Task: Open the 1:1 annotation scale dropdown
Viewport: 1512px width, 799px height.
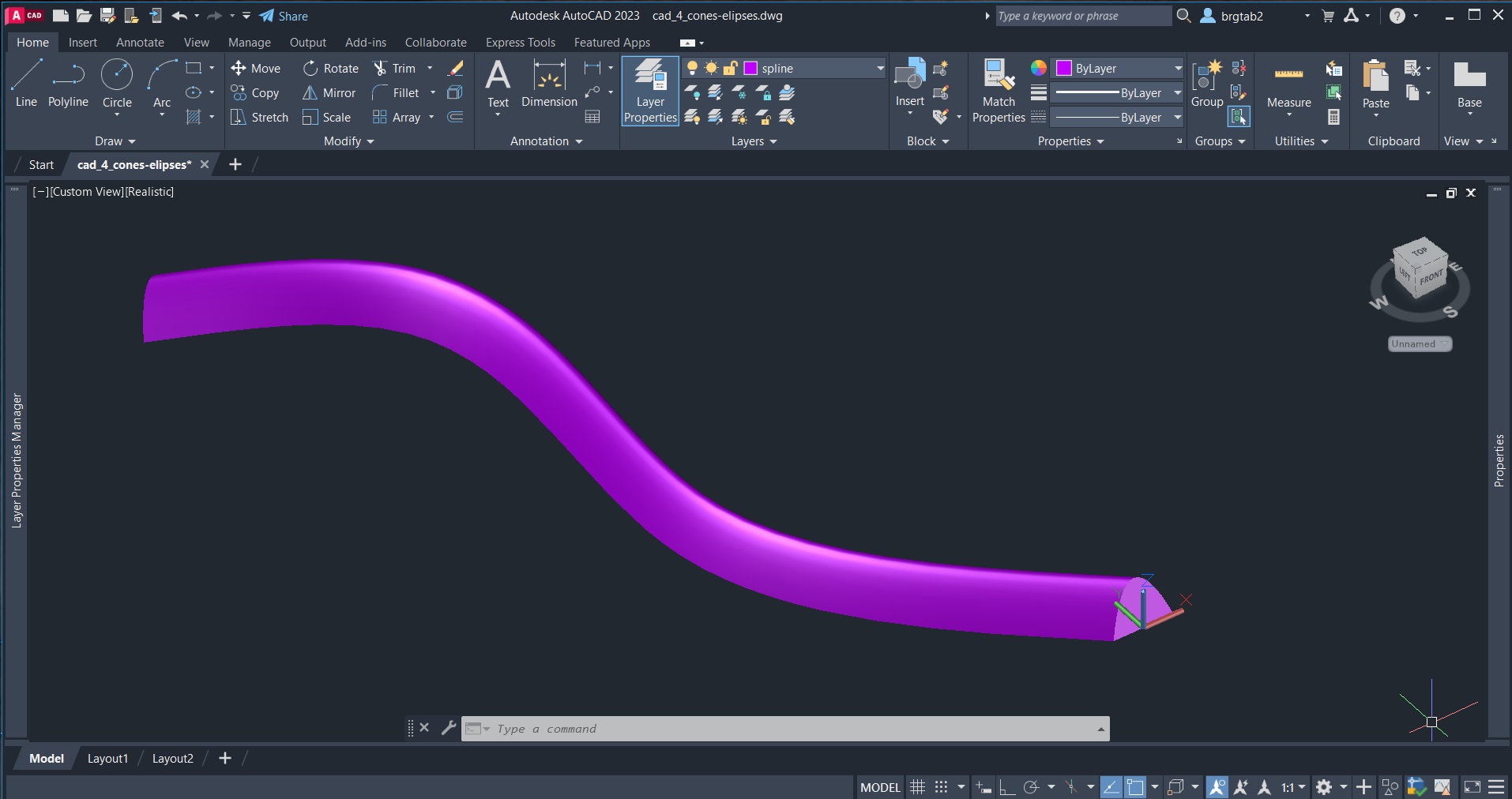Action: (x=1293, y=787)
